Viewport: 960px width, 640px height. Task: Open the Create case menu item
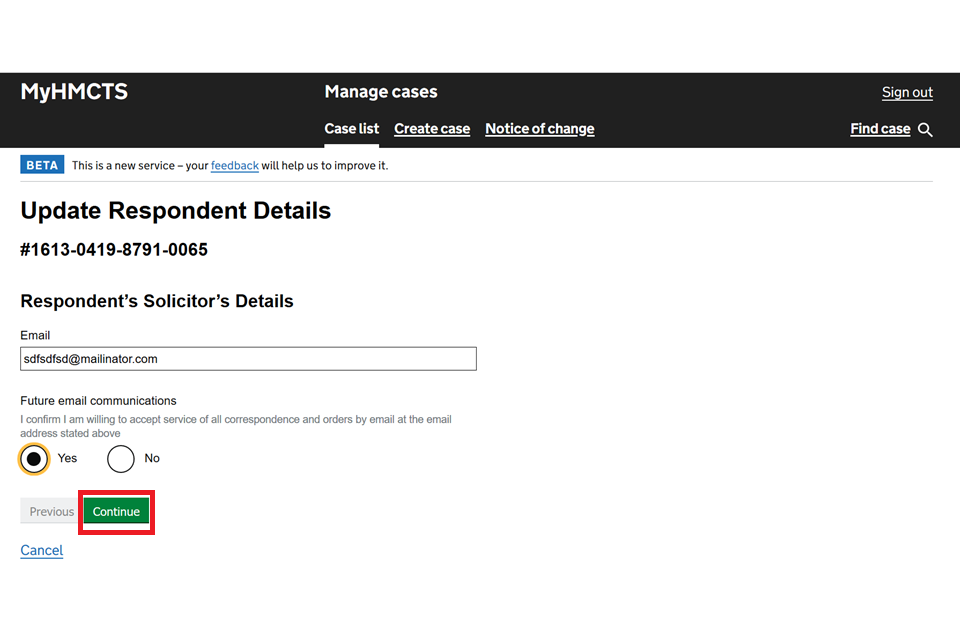pos(432,129)
